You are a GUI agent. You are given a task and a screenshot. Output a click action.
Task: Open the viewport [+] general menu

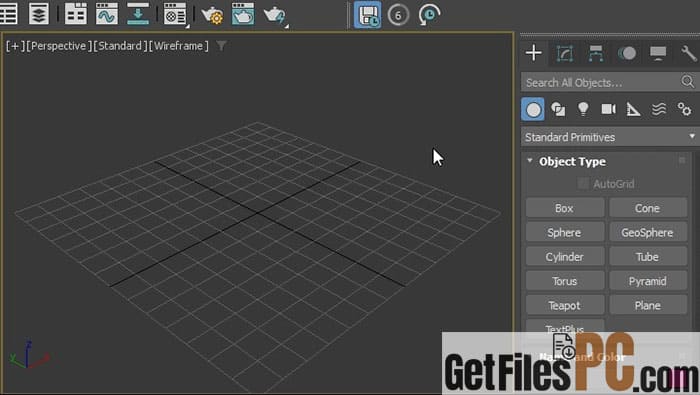[x=15, y=46]
